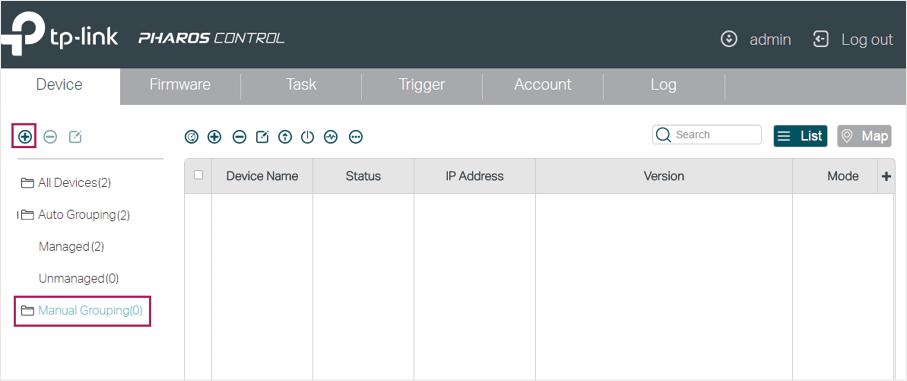This screenshot has height=381, width=907.
Task: Click the Log out link
Action: 853,40
